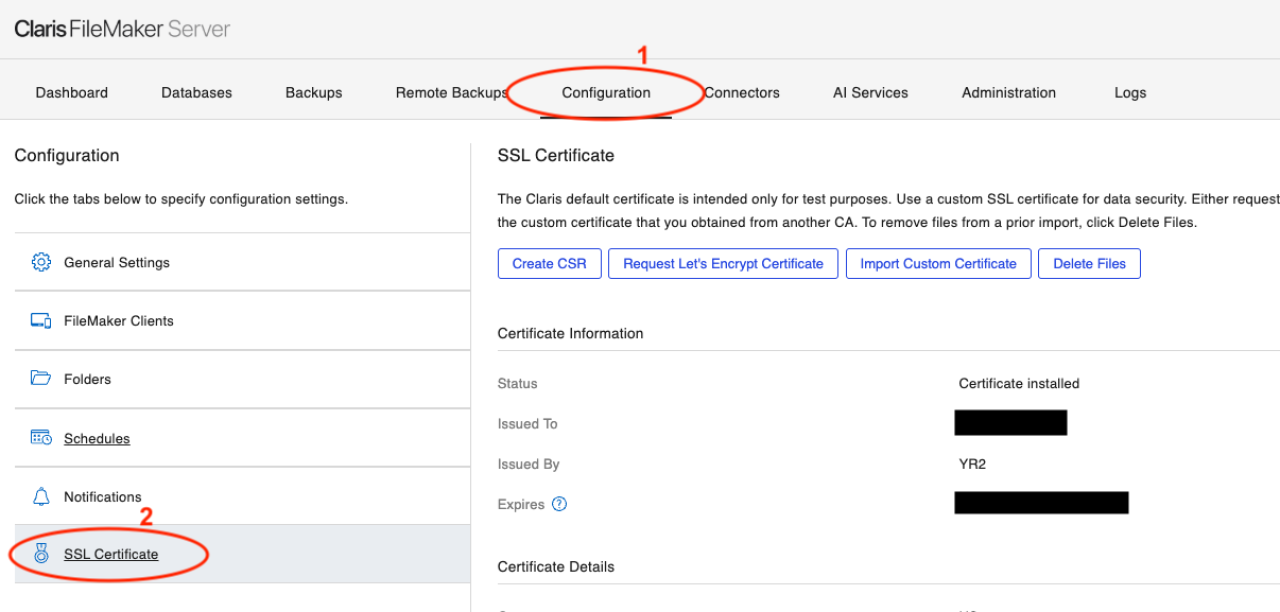Click the Import Custom Certificate button
The image size is (1280, 612).
[938, 264]
